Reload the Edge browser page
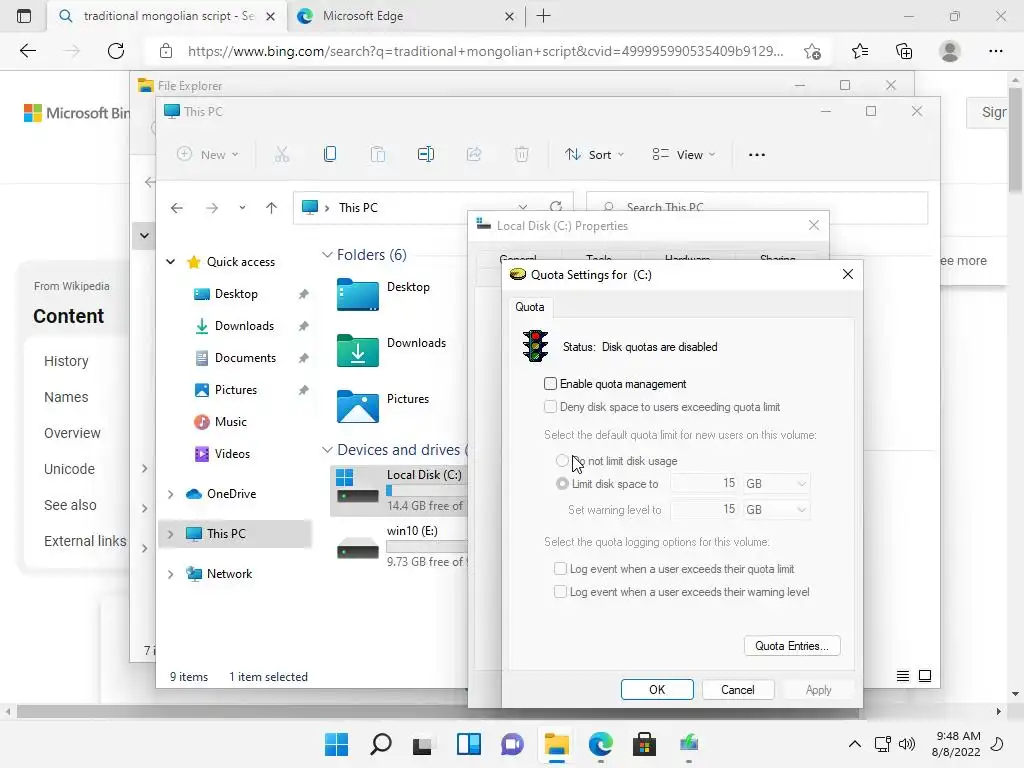This screenshot has height=768, width=1024. click(116, 51)
